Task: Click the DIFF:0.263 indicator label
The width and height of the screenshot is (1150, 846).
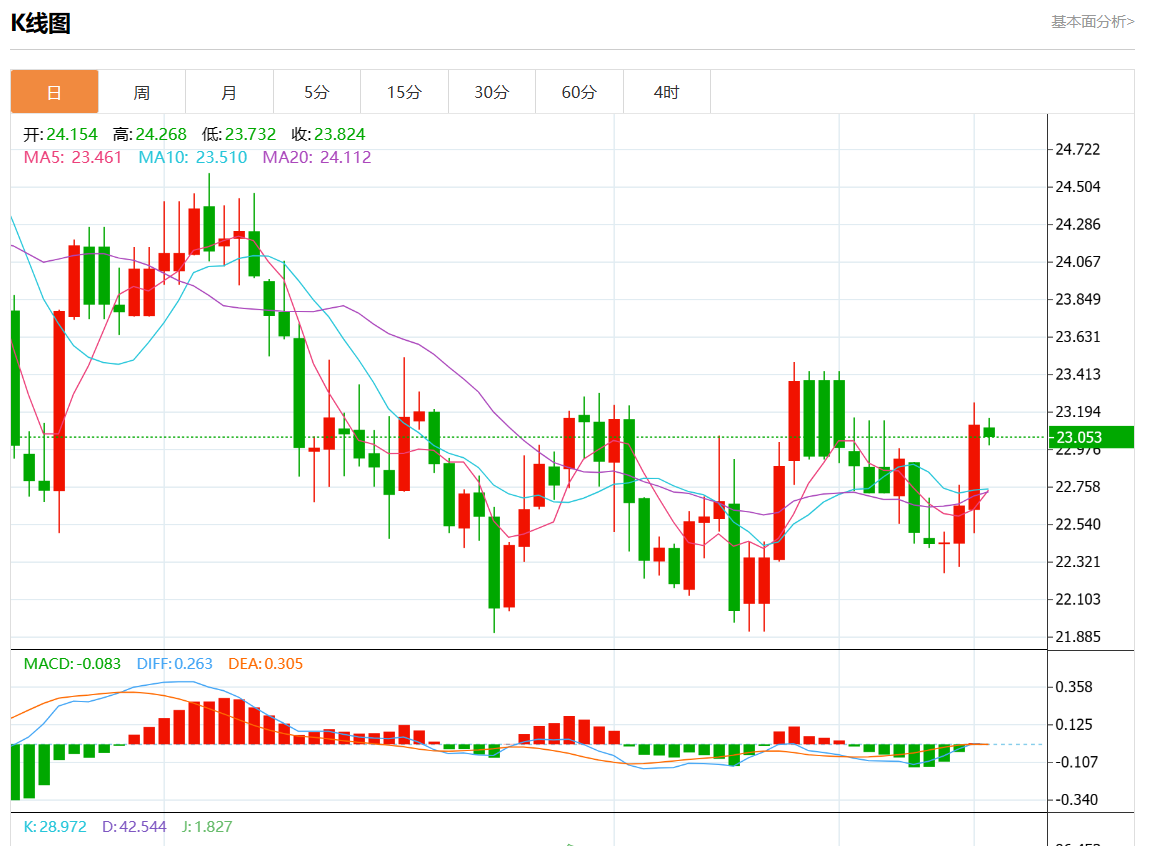Action: click(x=175, y=663)
